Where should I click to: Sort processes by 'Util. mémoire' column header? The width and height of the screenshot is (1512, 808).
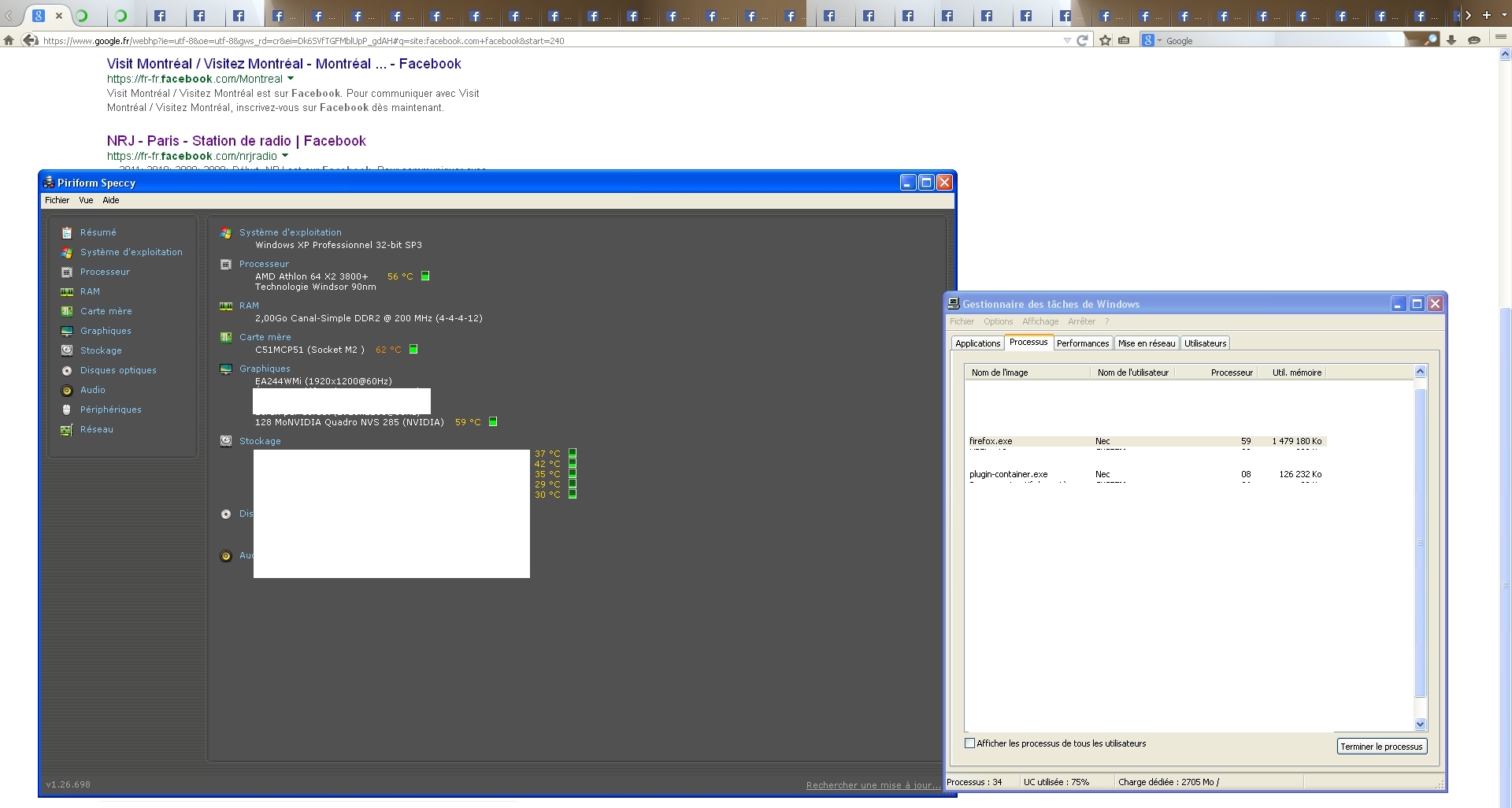click(1296, 372)
